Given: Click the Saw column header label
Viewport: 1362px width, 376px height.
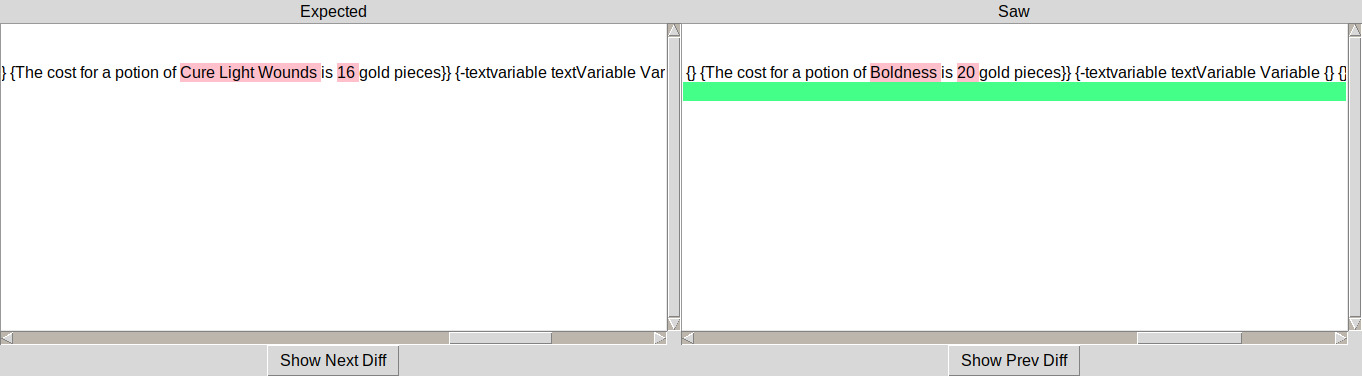Looking at the screenshot, I should pyautogui.click(x=1014, y=12).
